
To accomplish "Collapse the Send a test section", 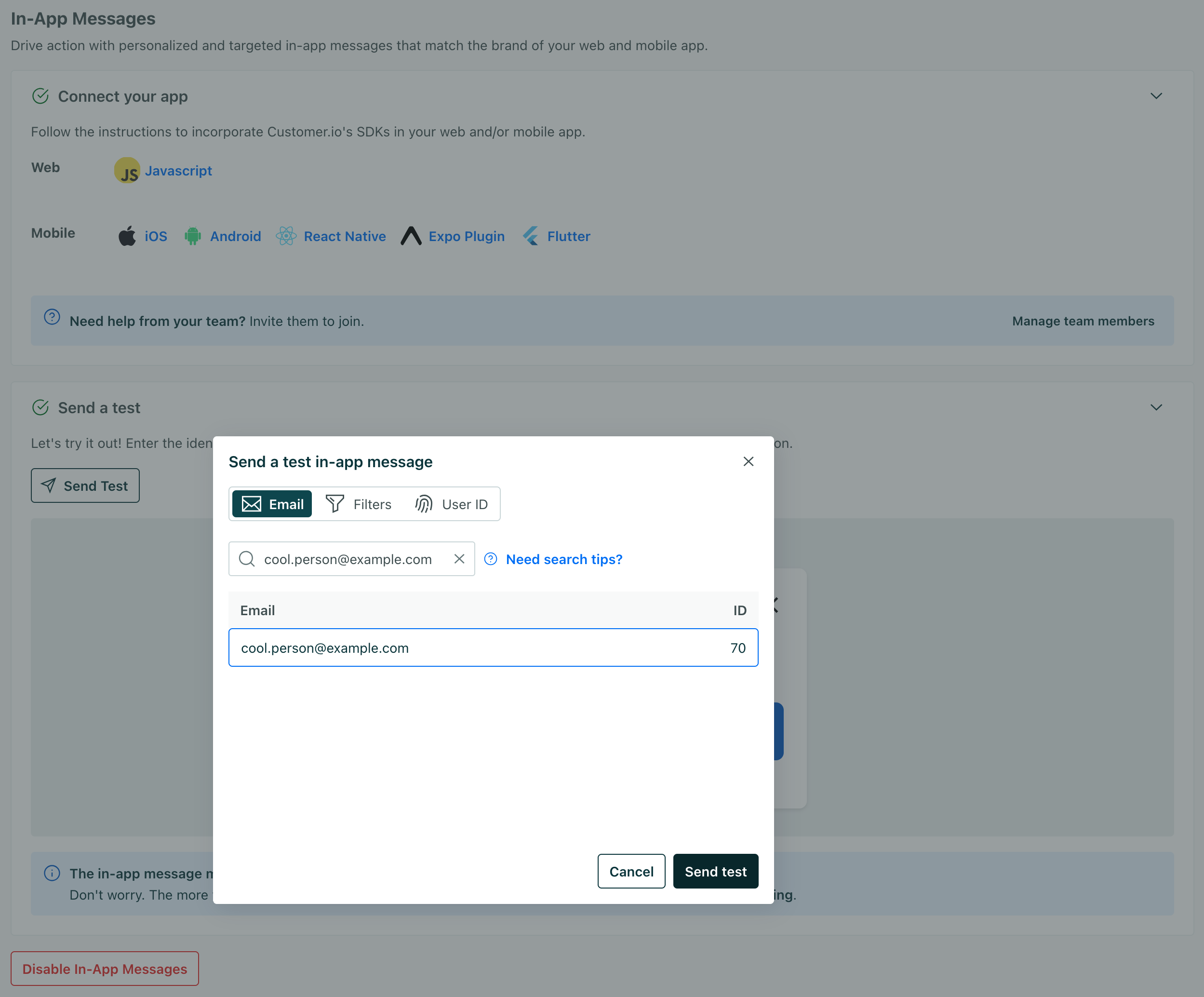I will 1156,408.
